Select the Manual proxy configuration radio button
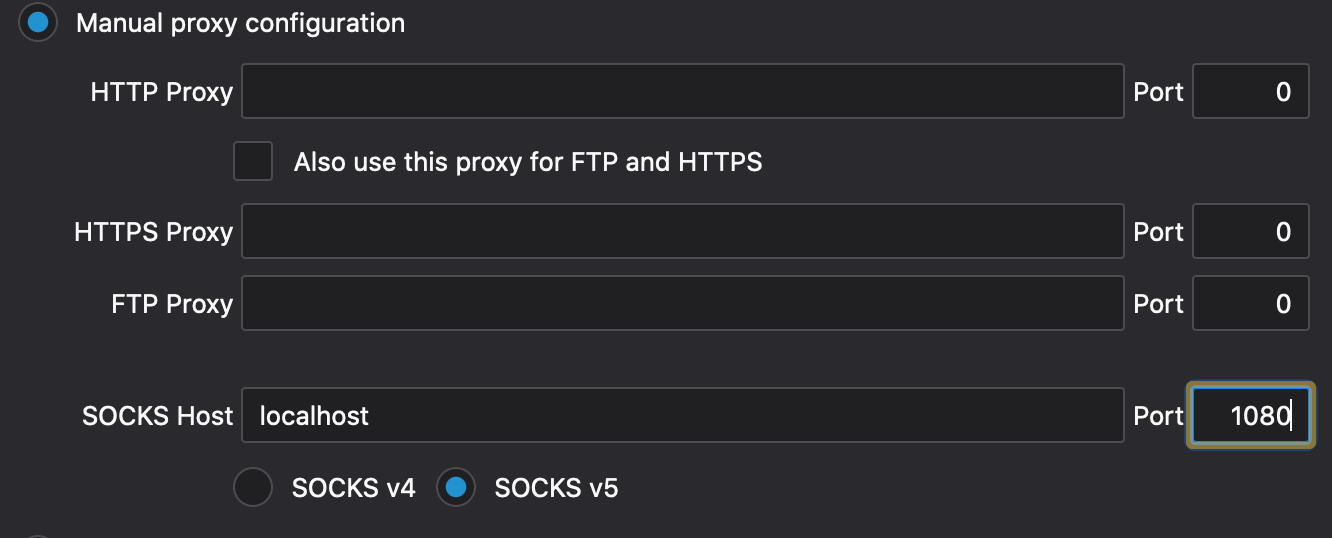 click(38, 23)
